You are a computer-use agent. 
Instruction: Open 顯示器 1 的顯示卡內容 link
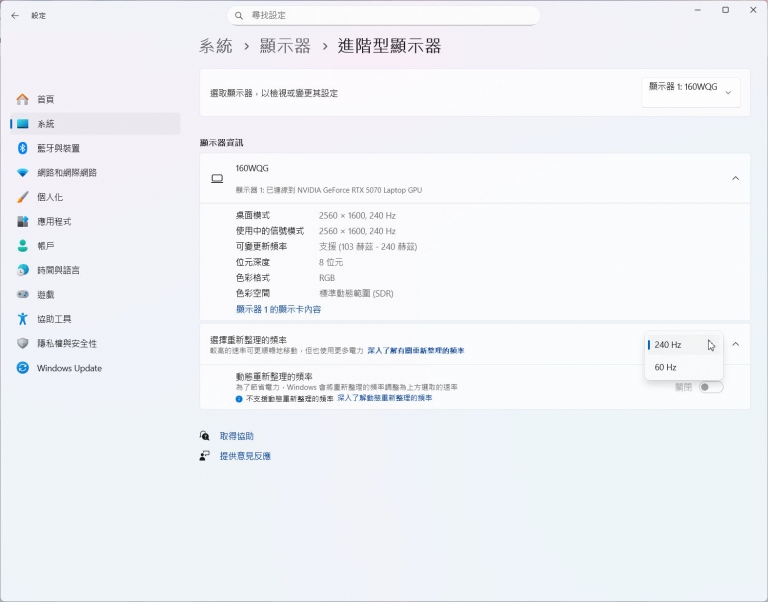click(x=278, y=309)
